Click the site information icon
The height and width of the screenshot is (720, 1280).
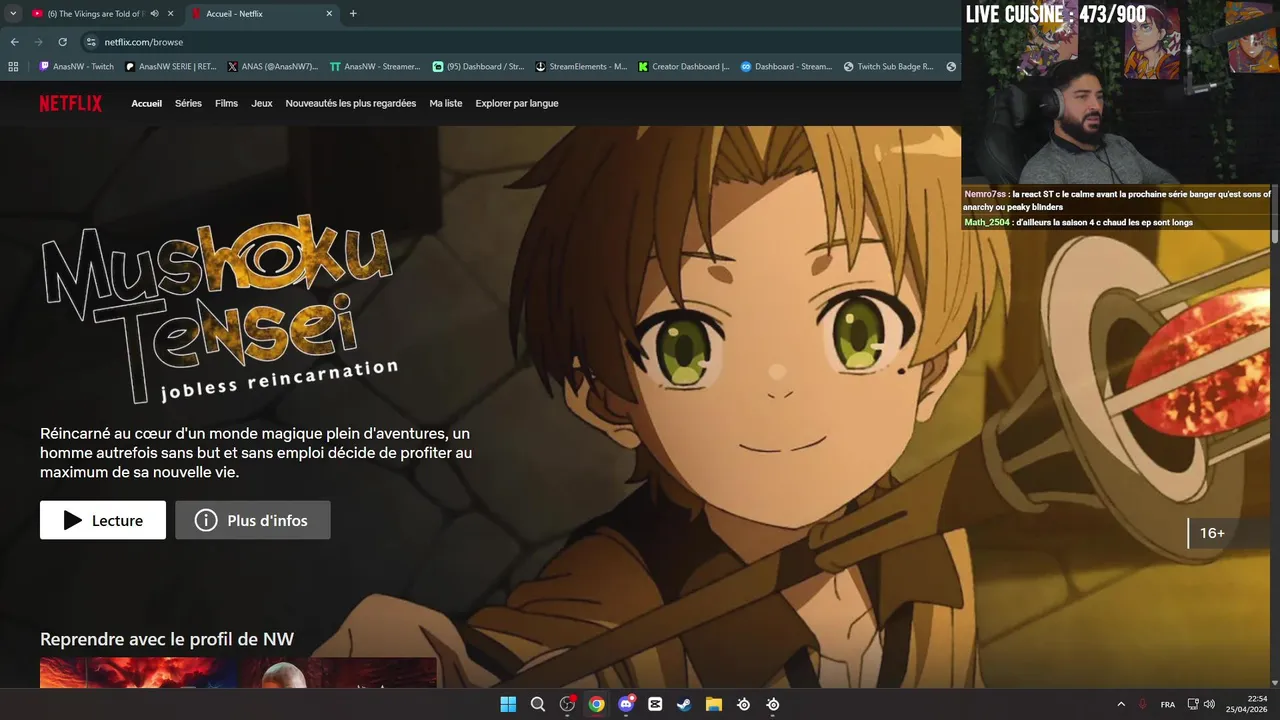point(91,42)
